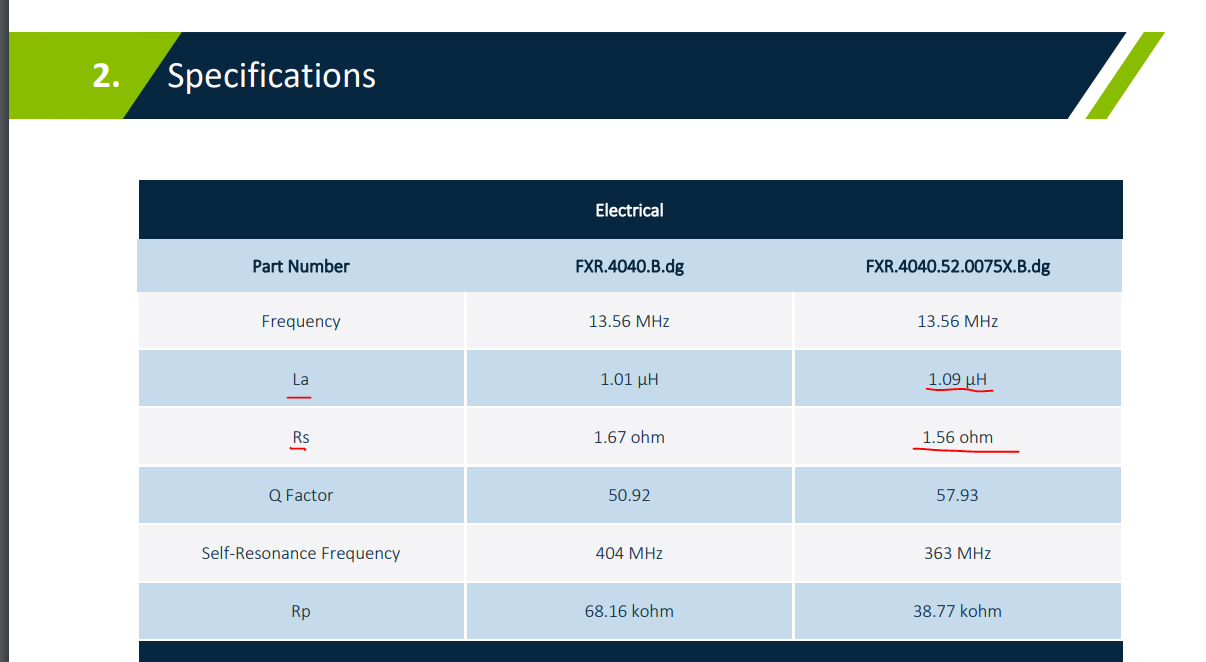The image size is (1206, 662).
Task: Select the Self-Resonance Frequency label
Action: coord(301,553)
